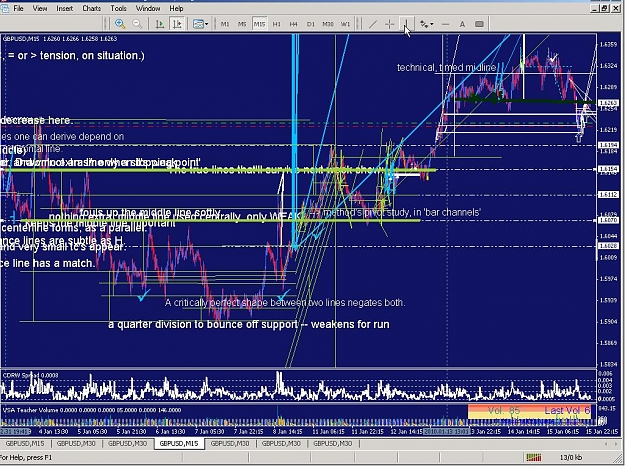Image resolution: width=625 pixels, height=469 pixels.
Task: Switch to W1 weekly timeframe
Action: pyautogui.click(x=345, y=24)
